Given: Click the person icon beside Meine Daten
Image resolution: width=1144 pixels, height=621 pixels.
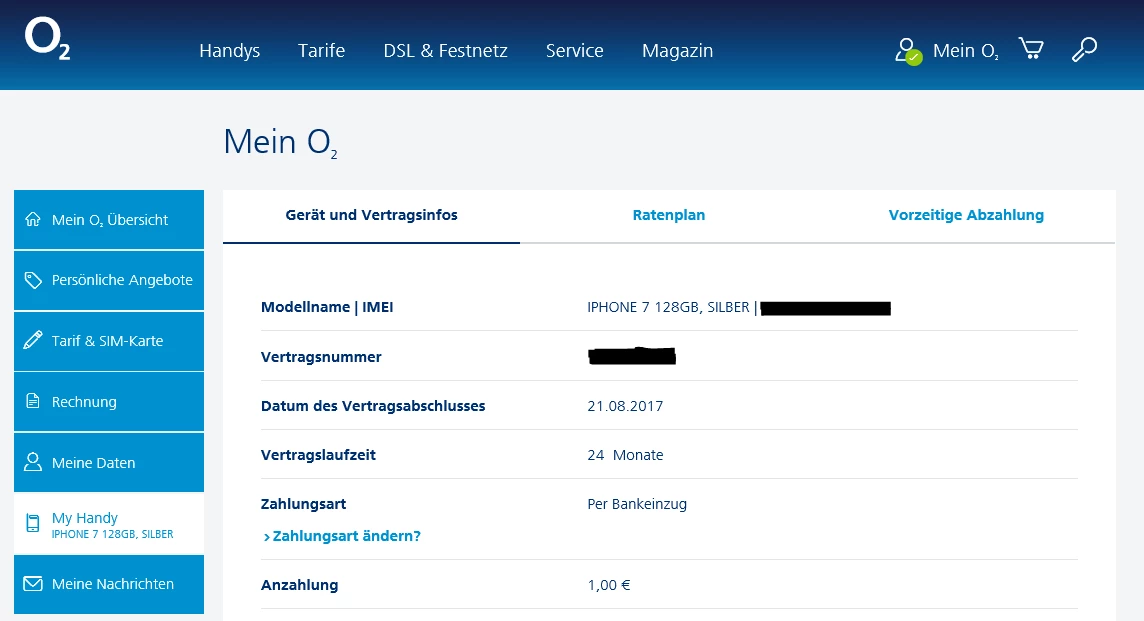Looking at the screenshot, I should click(x=33, y=462).
